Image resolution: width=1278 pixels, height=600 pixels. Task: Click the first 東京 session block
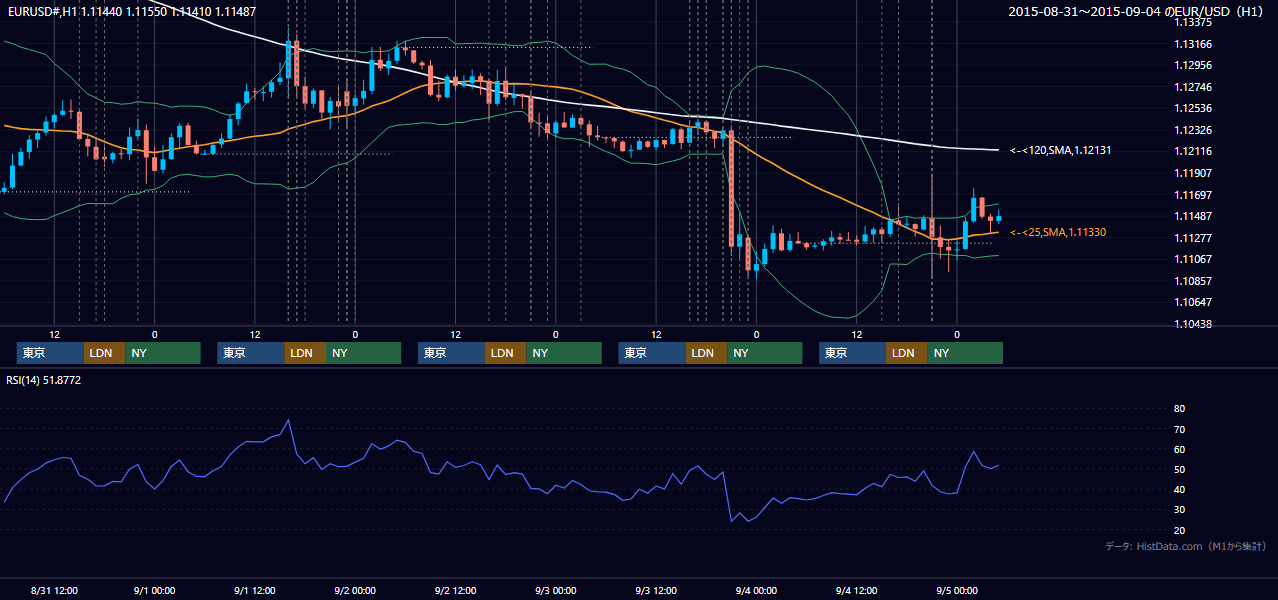point(51,353)
